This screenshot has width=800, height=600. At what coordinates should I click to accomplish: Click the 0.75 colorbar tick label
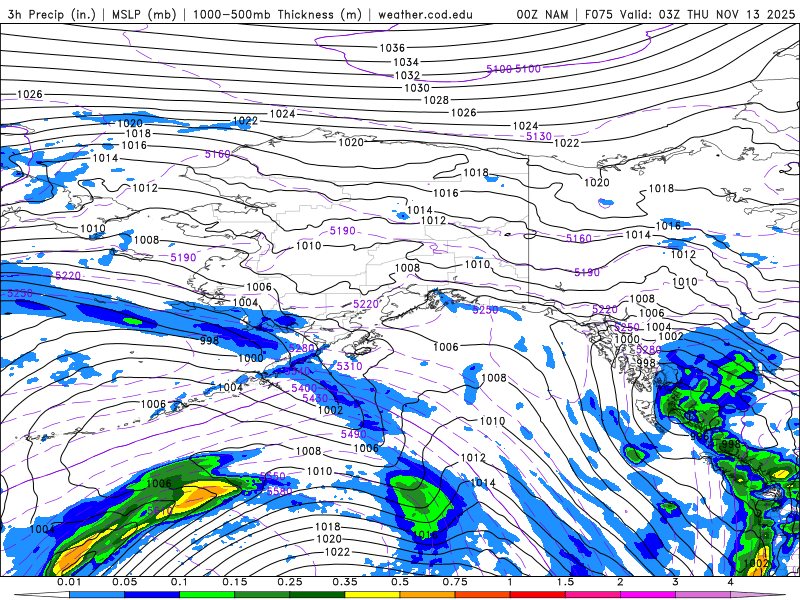pyautogui.click(x=455, y=582)
